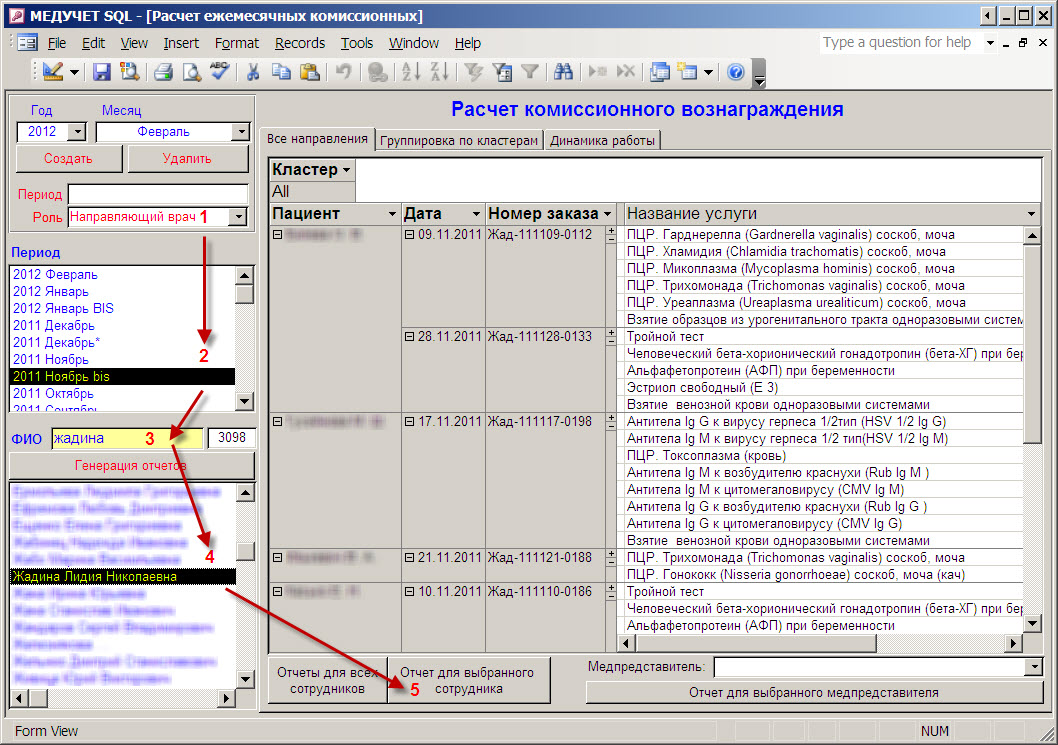The image size is (1058, 745).
Task: Open the Records menu
Action: coord(300,43)
